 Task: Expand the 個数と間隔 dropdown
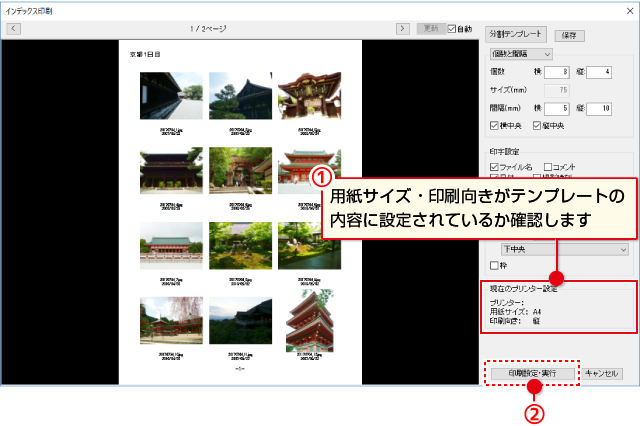coord(521,53)
